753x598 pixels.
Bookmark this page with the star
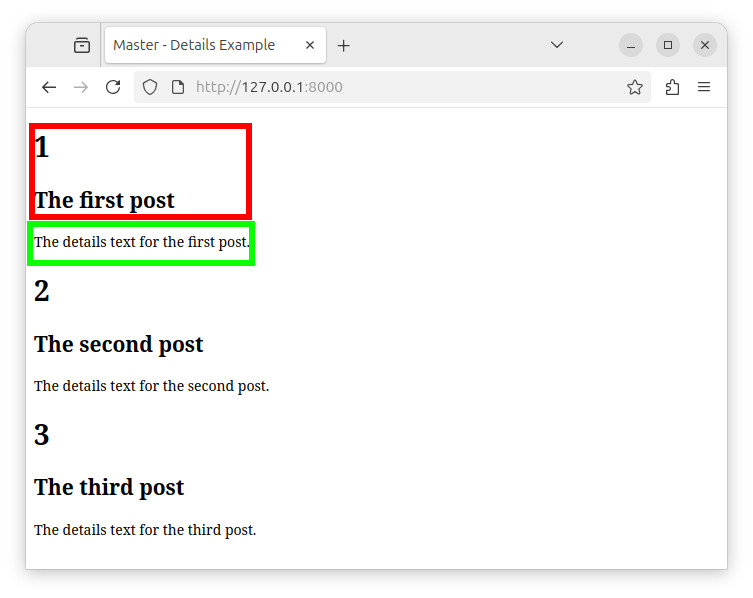click(x=634, y=87)
